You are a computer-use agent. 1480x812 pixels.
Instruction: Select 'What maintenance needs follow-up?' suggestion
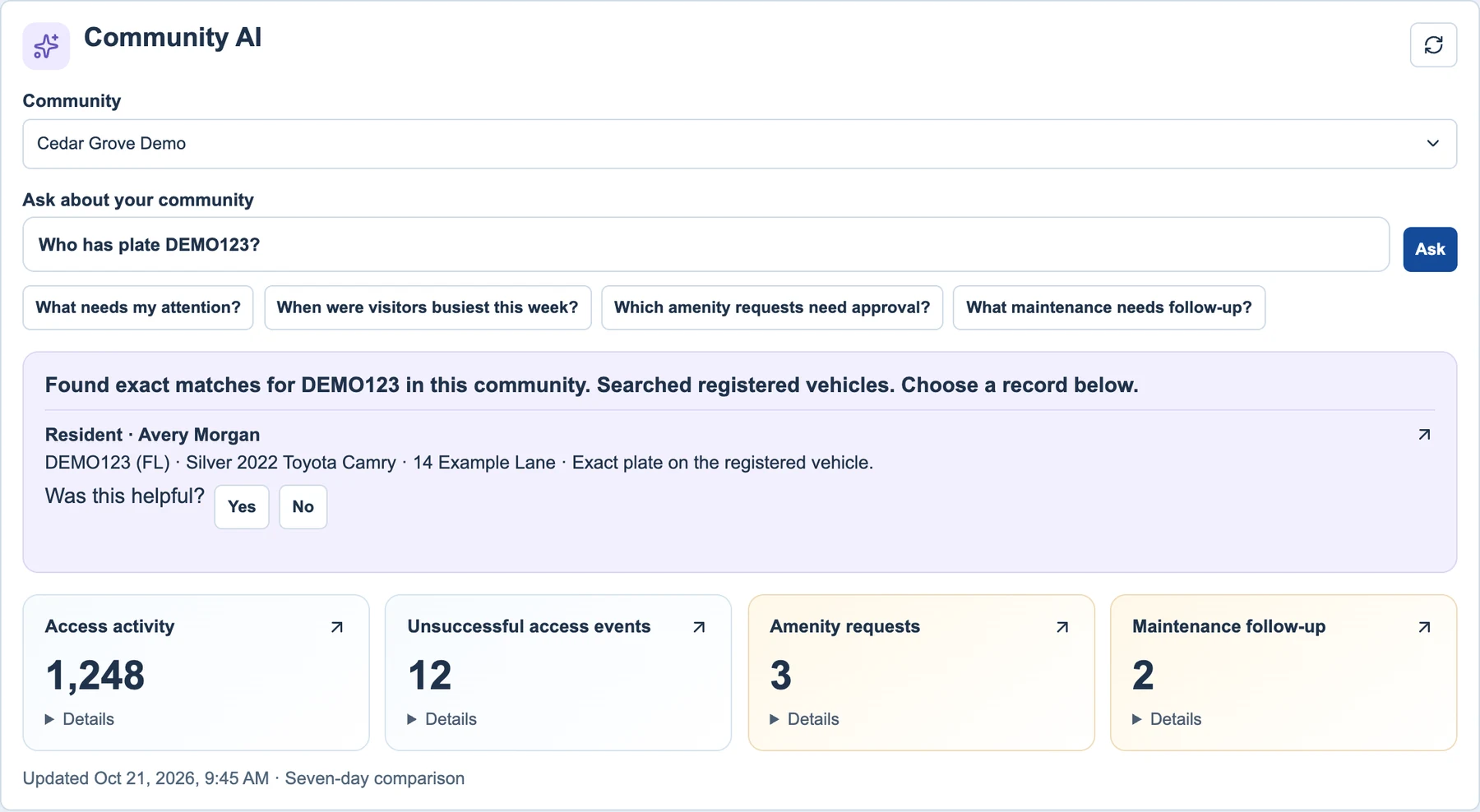[x=1109, y=307]
